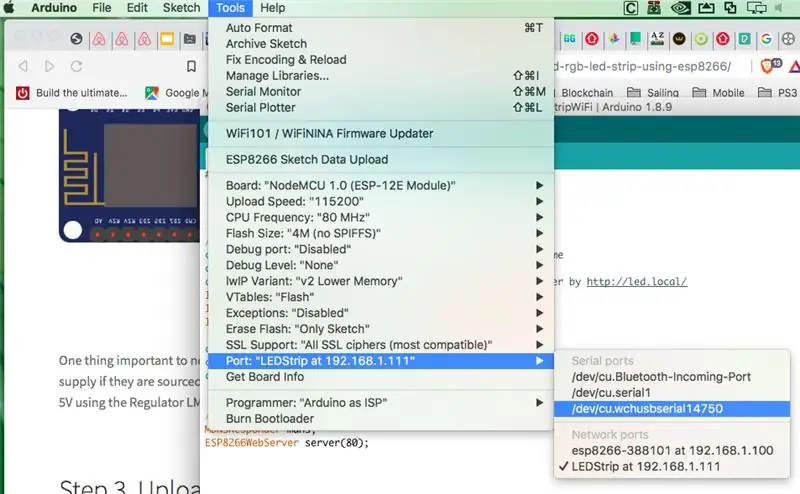This screenshot has height=494, width=800.
Task: Reload the browser page
Action: point(77,66)
